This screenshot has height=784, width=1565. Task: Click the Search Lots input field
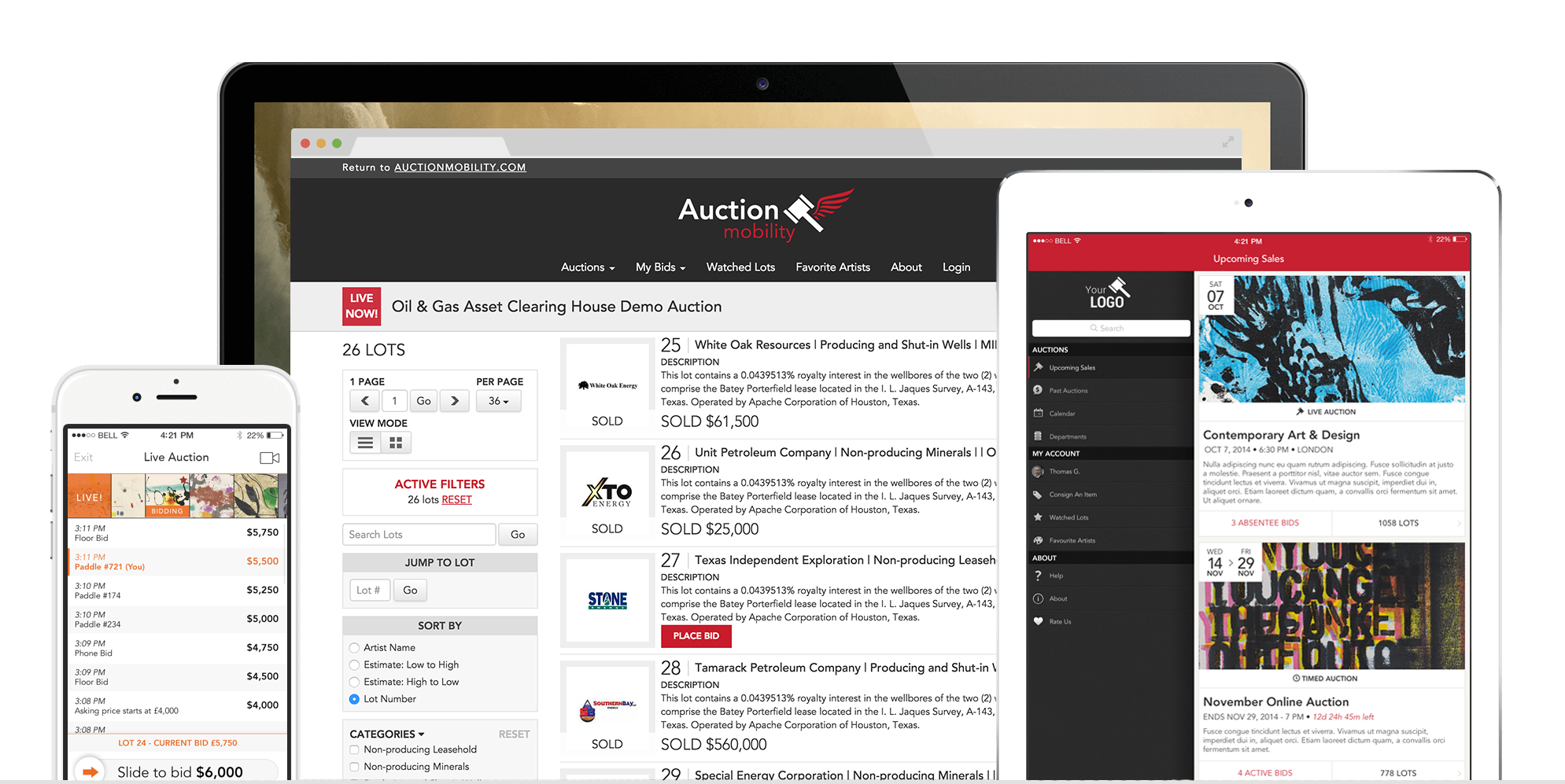tap(419, 535)
